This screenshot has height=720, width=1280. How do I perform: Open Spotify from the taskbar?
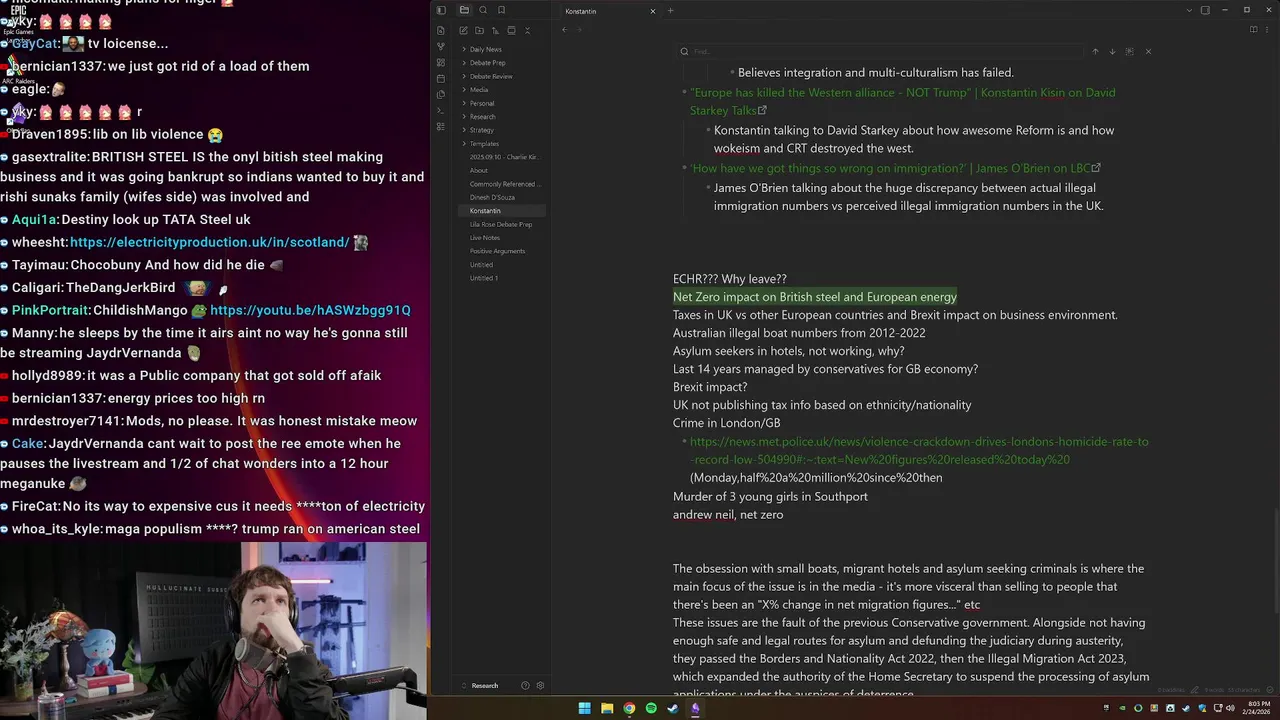[651, 708]
